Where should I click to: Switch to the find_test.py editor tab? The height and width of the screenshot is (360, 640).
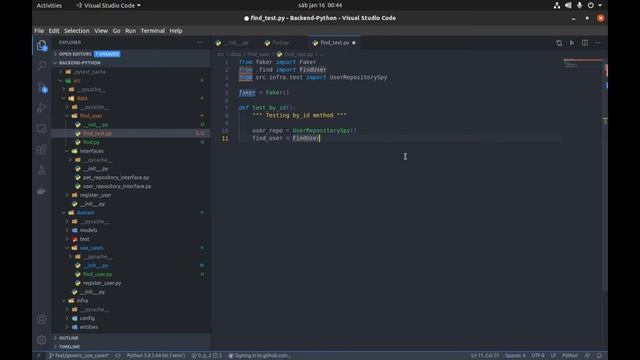coord(334,43)
